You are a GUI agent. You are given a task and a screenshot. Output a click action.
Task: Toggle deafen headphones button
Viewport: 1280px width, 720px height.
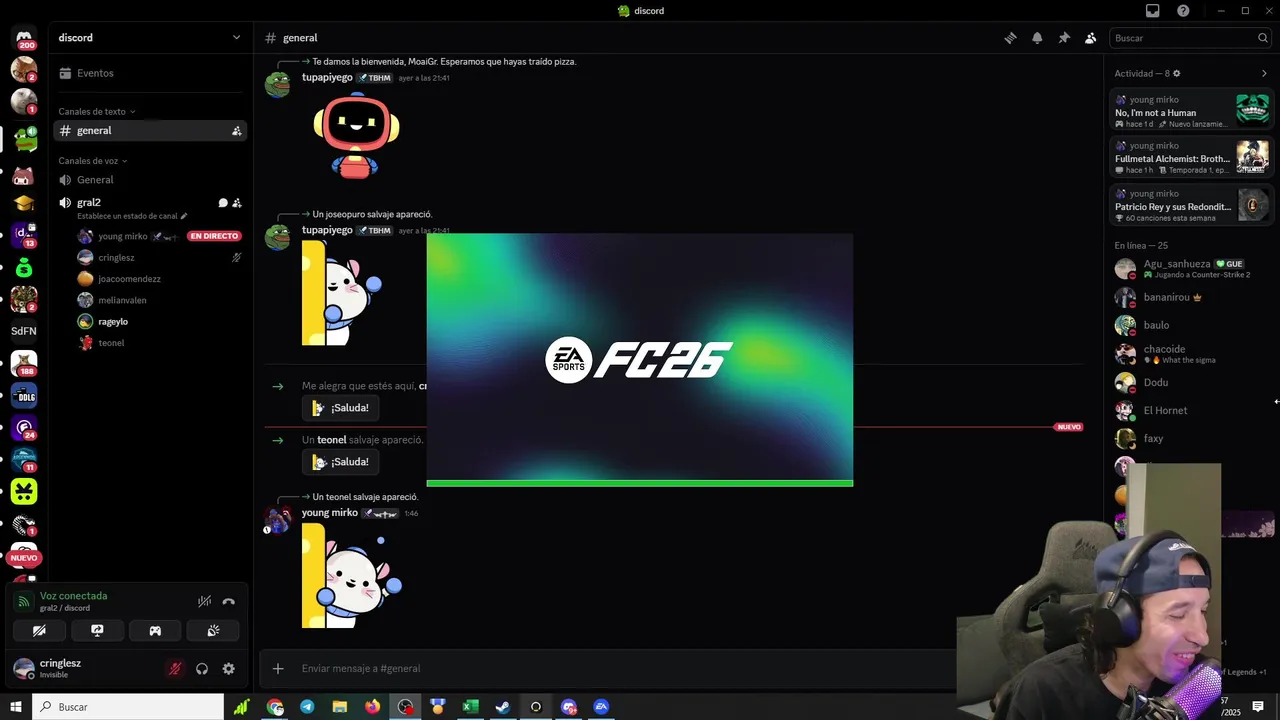pyautogui.click(x=202, y=669)
